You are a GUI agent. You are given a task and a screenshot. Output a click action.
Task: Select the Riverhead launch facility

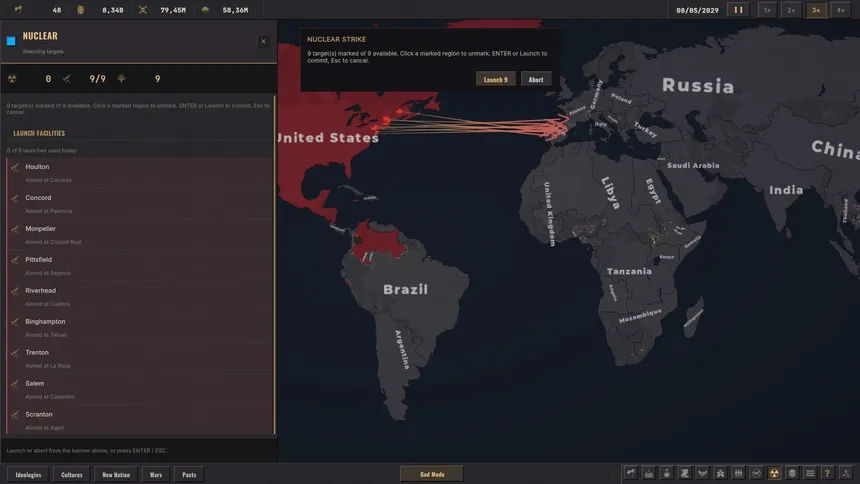140,297
